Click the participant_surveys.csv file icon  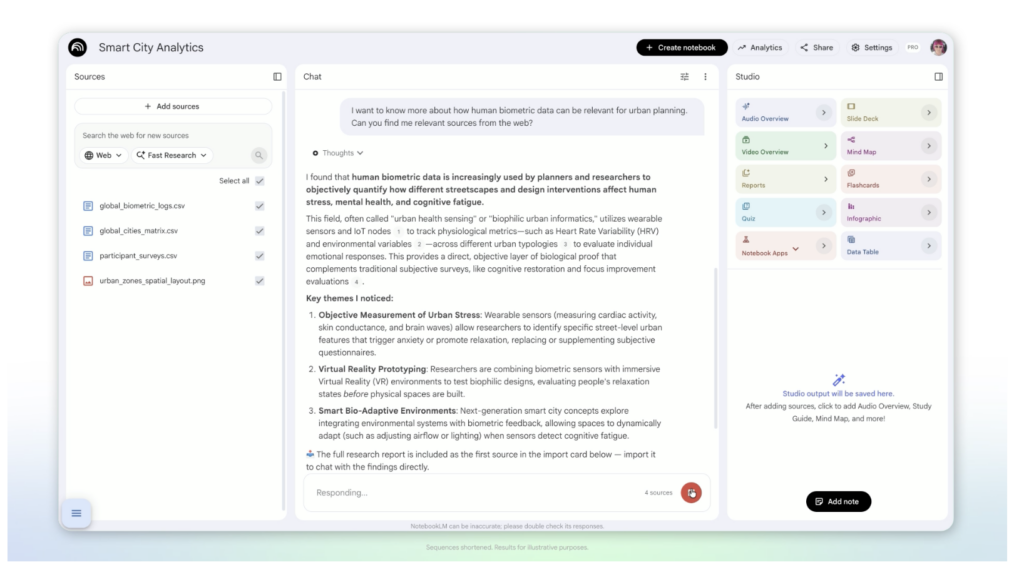(x=88, y=255)
